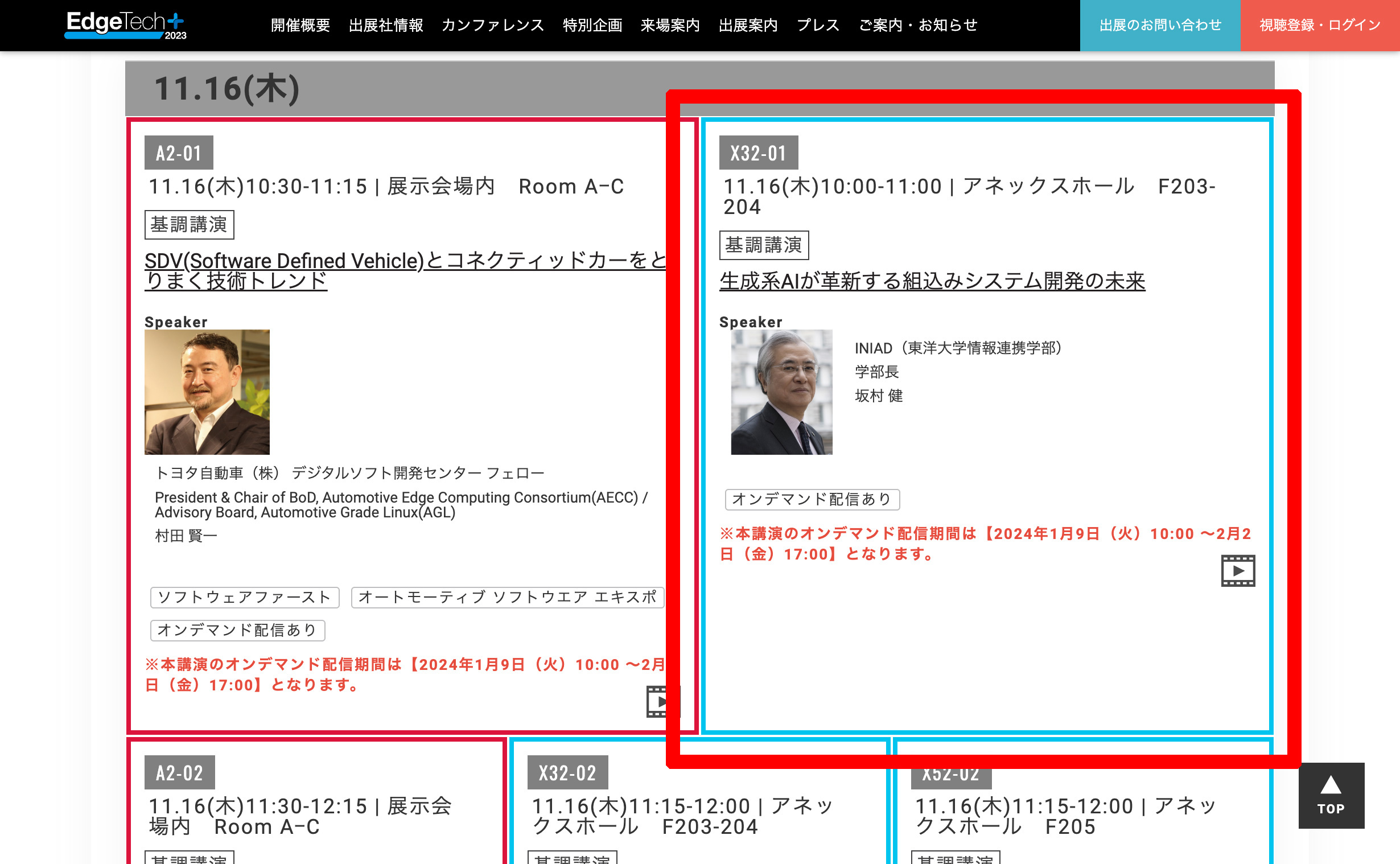Screen dimensions: 1400x864
Task: Click the 出展のお問い合わせ button
Action: (x=1159, y=25)
